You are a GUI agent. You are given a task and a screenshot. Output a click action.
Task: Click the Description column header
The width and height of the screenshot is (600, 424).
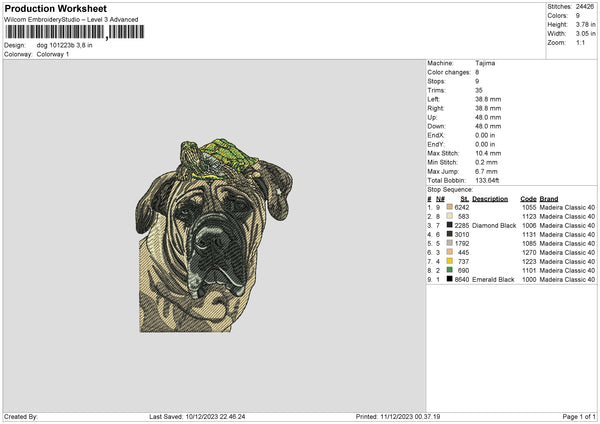(x=489, y=198)
